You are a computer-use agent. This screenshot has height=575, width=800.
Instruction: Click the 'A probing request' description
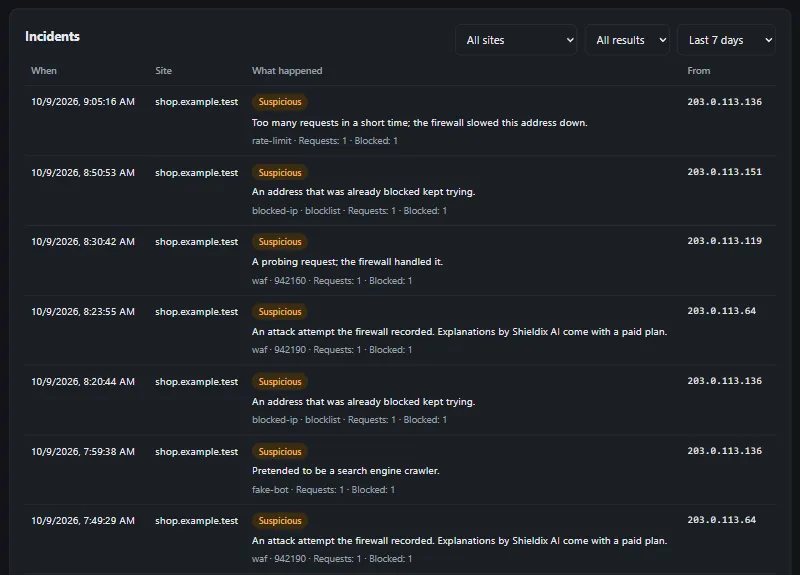tap(347, 262)
